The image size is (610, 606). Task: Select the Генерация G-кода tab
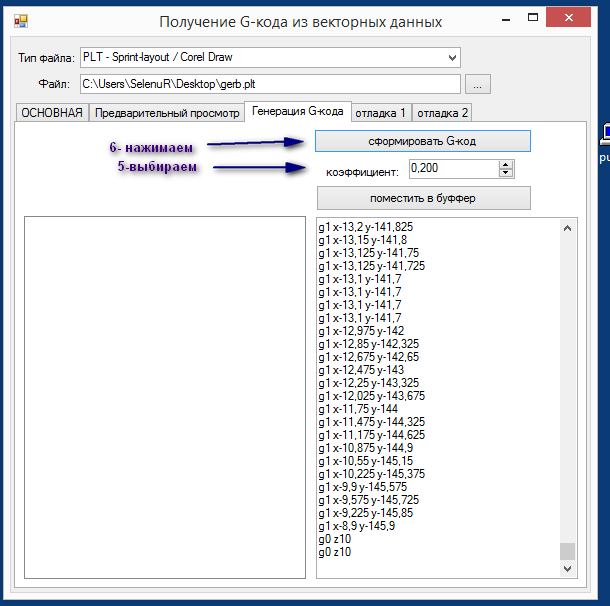pos(298,111)
